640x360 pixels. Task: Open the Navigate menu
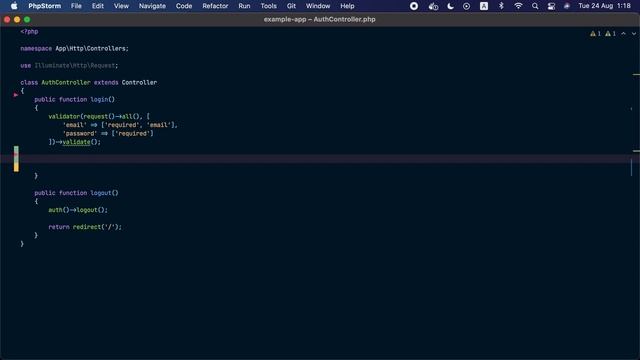tap(152, 6)
